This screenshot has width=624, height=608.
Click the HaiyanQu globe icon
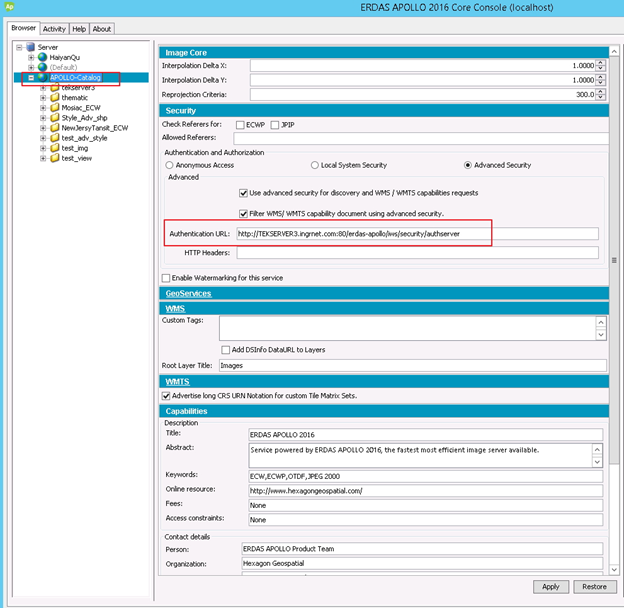pos(42,57)
